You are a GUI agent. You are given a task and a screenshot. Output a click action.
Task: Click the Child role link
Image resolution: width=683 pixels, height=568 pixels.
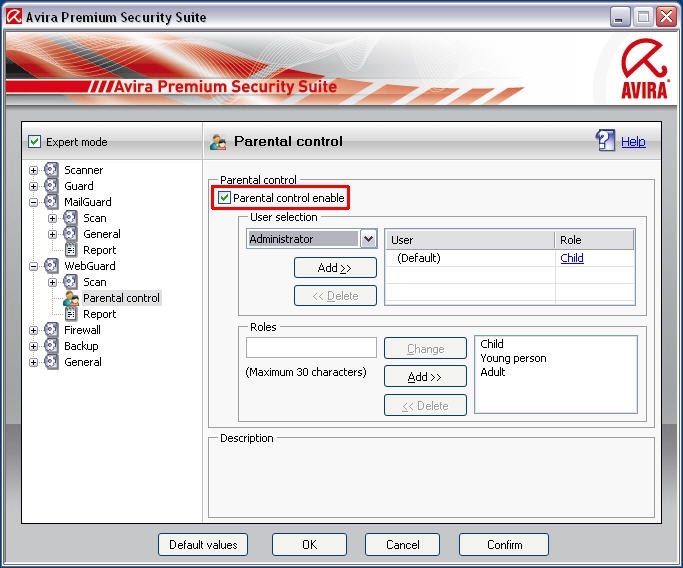click(572, 258)
